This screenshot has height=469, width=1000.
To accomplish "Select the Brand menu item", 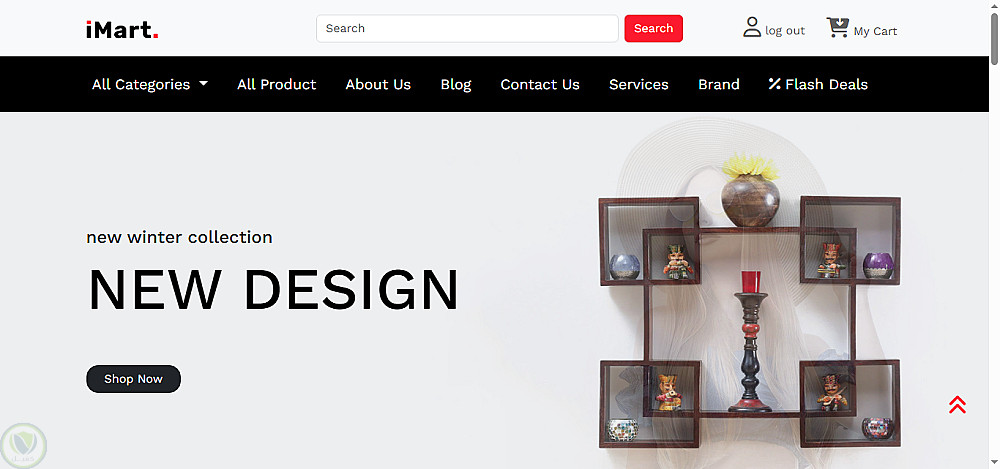I will 719,84.
